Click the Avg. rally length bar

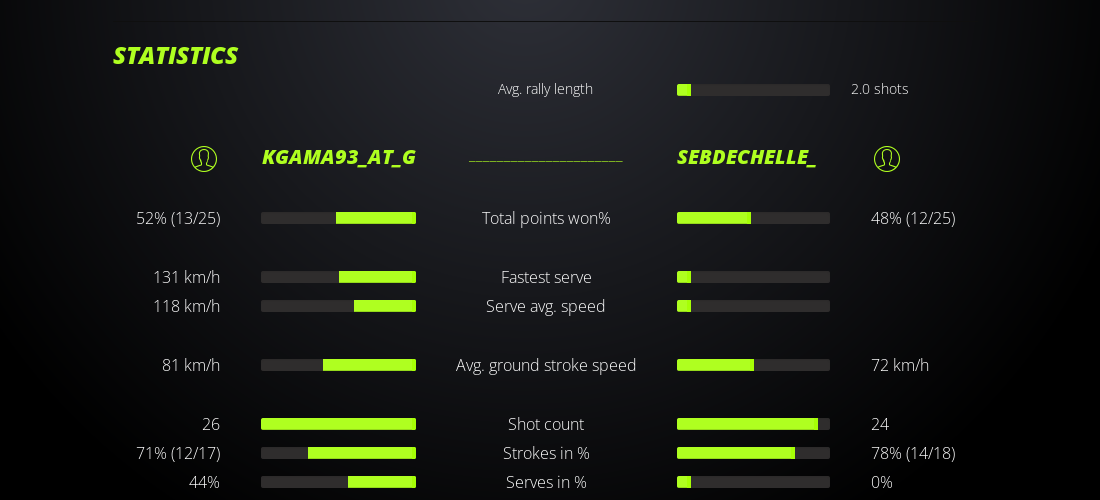(x=753, y=90)
